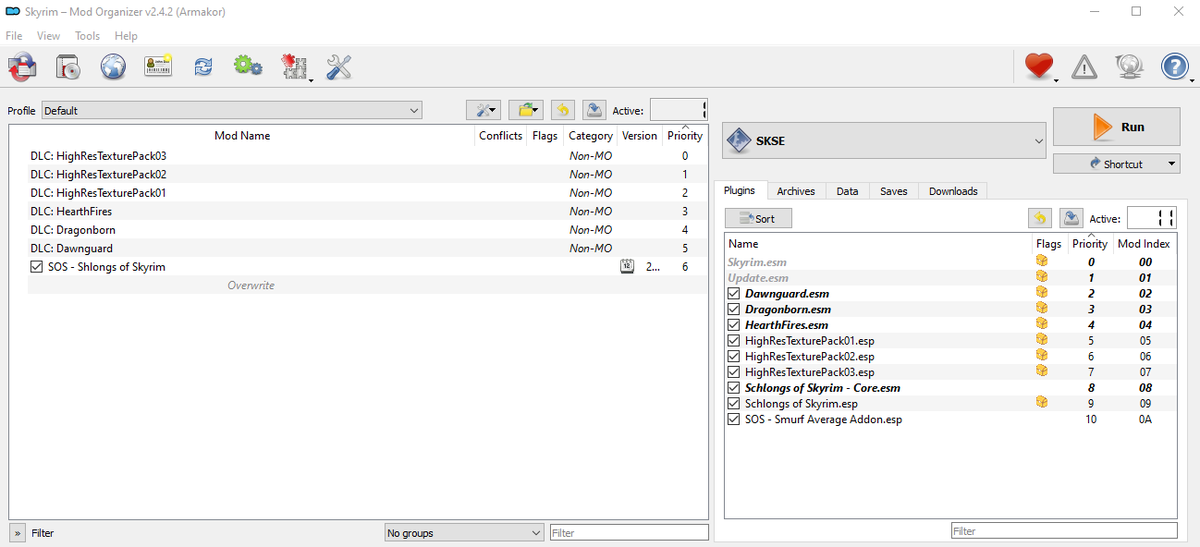Image resolution: width=1200 pixels, height=547 pixels.
Task: Open the View menu
Action: point(49,36)
